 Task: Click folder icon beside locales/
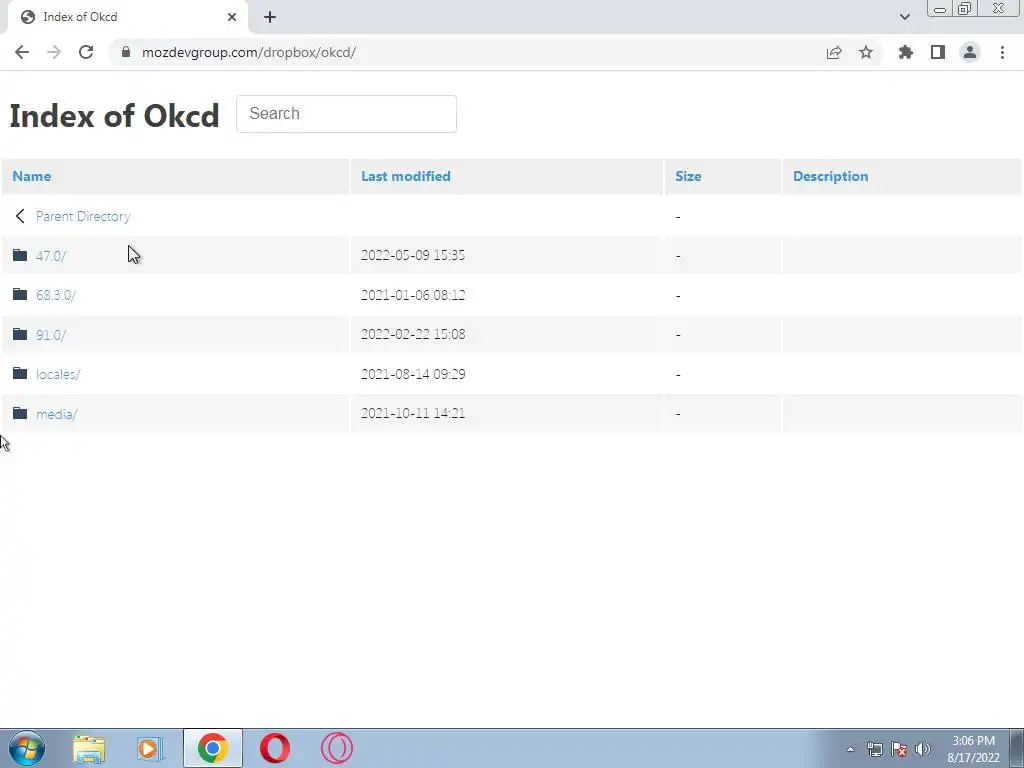click(x=20, y=374)
